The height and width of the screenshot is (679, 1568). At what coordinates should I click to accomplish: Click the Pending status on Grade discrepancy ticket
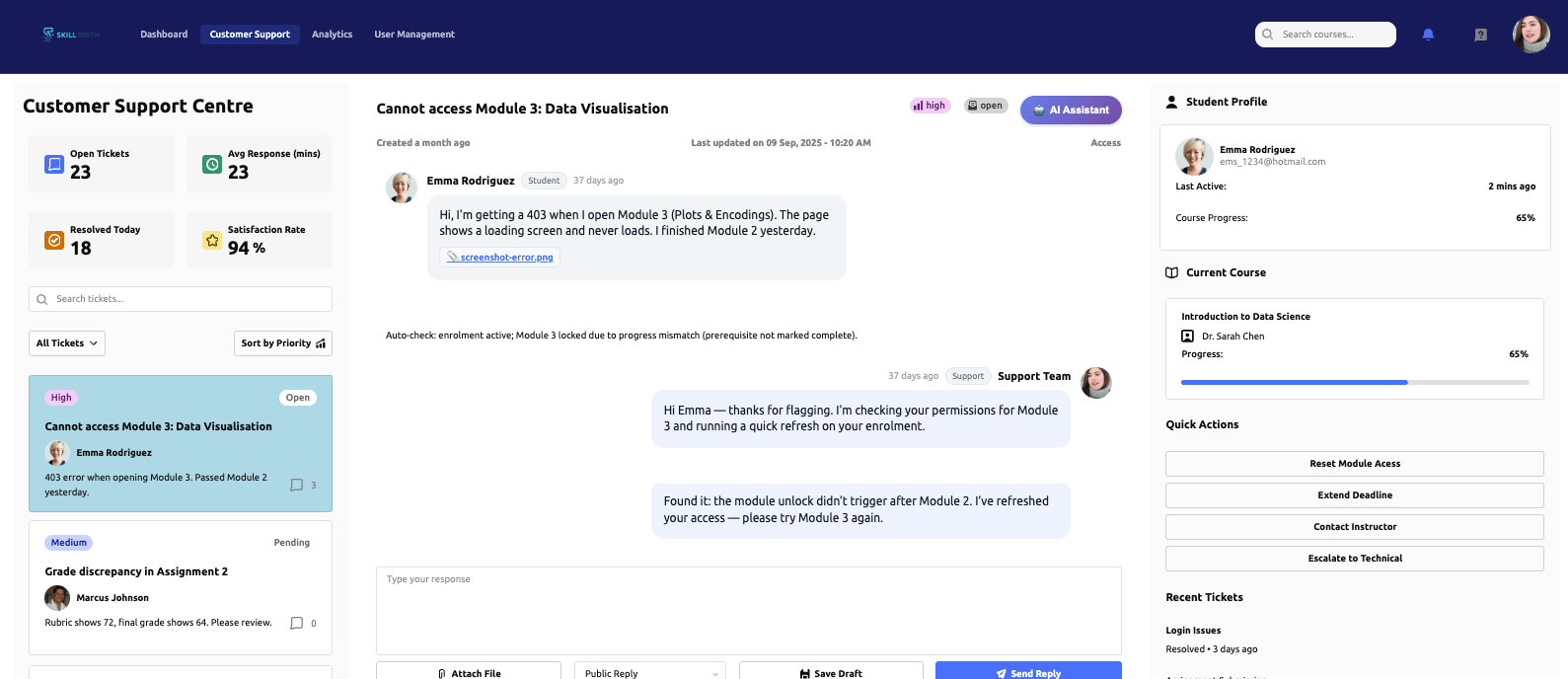click(292, 543)
